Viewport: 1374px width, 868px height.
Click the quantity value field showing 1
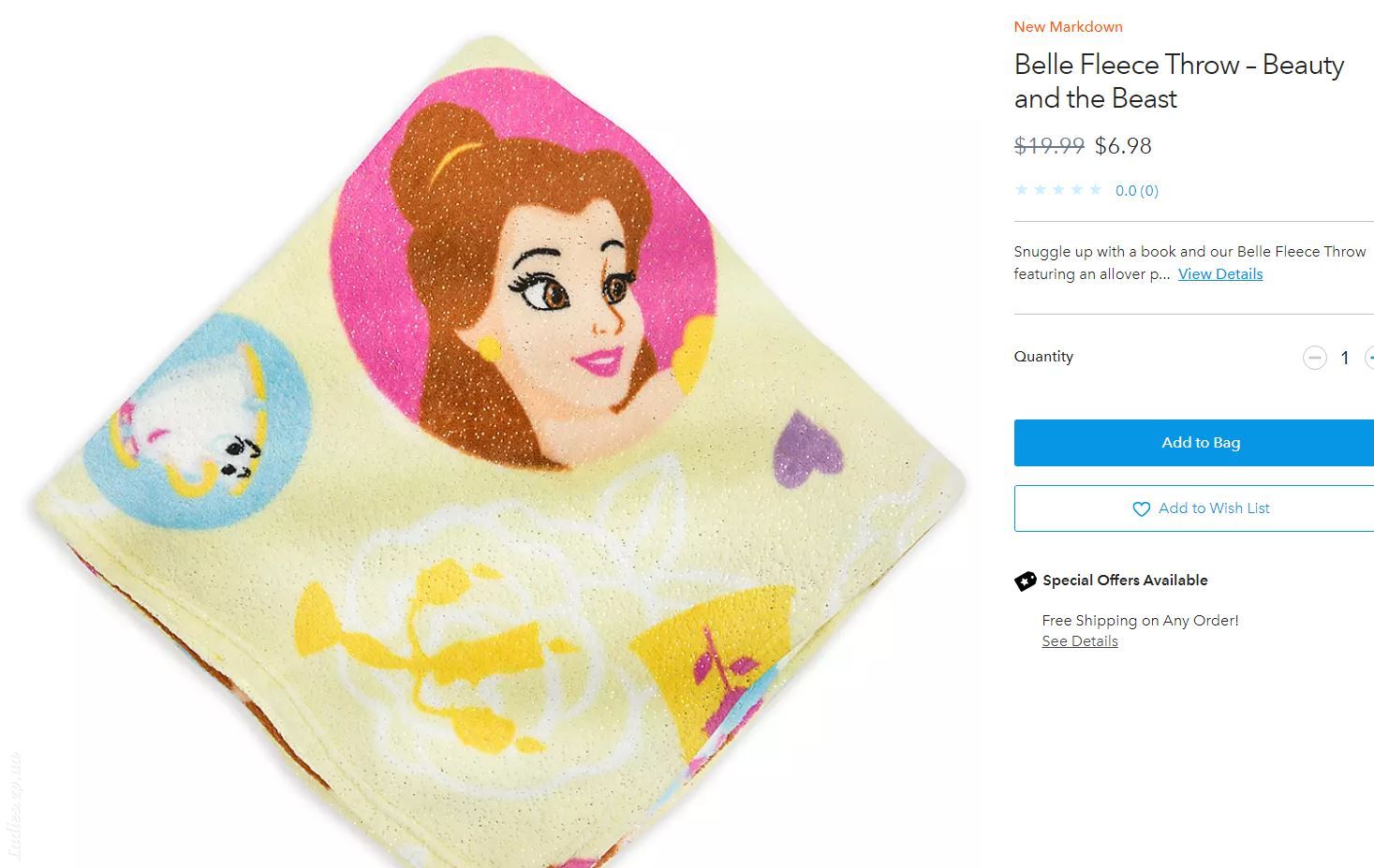[x=1345, y=358]
